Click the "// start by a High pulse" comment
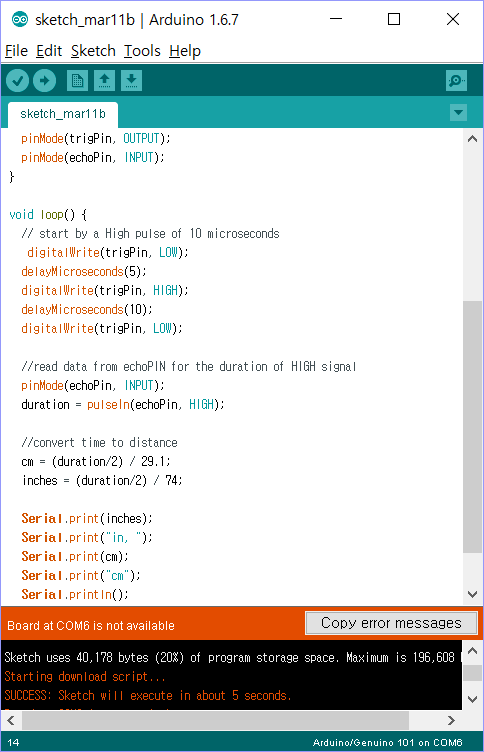The height and width of the screenshot is (752, 484). (150, 234)
